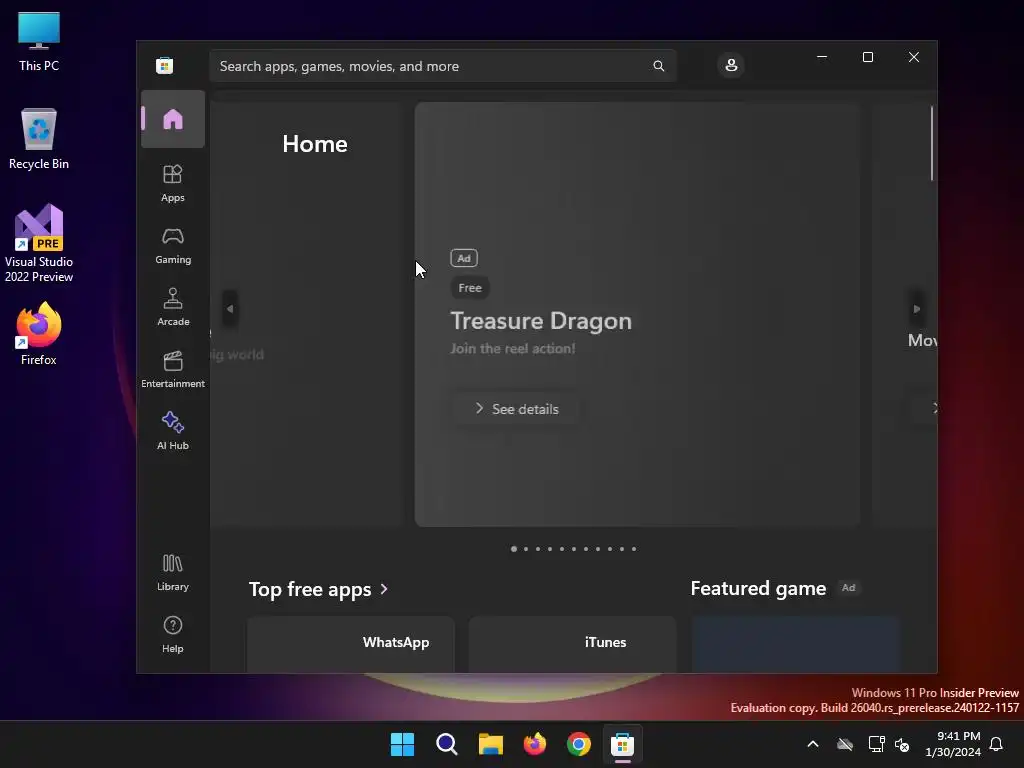Open File Explorer from the taskbar
The width and height of the screenshot is (1024, 768).
point(490,744)
